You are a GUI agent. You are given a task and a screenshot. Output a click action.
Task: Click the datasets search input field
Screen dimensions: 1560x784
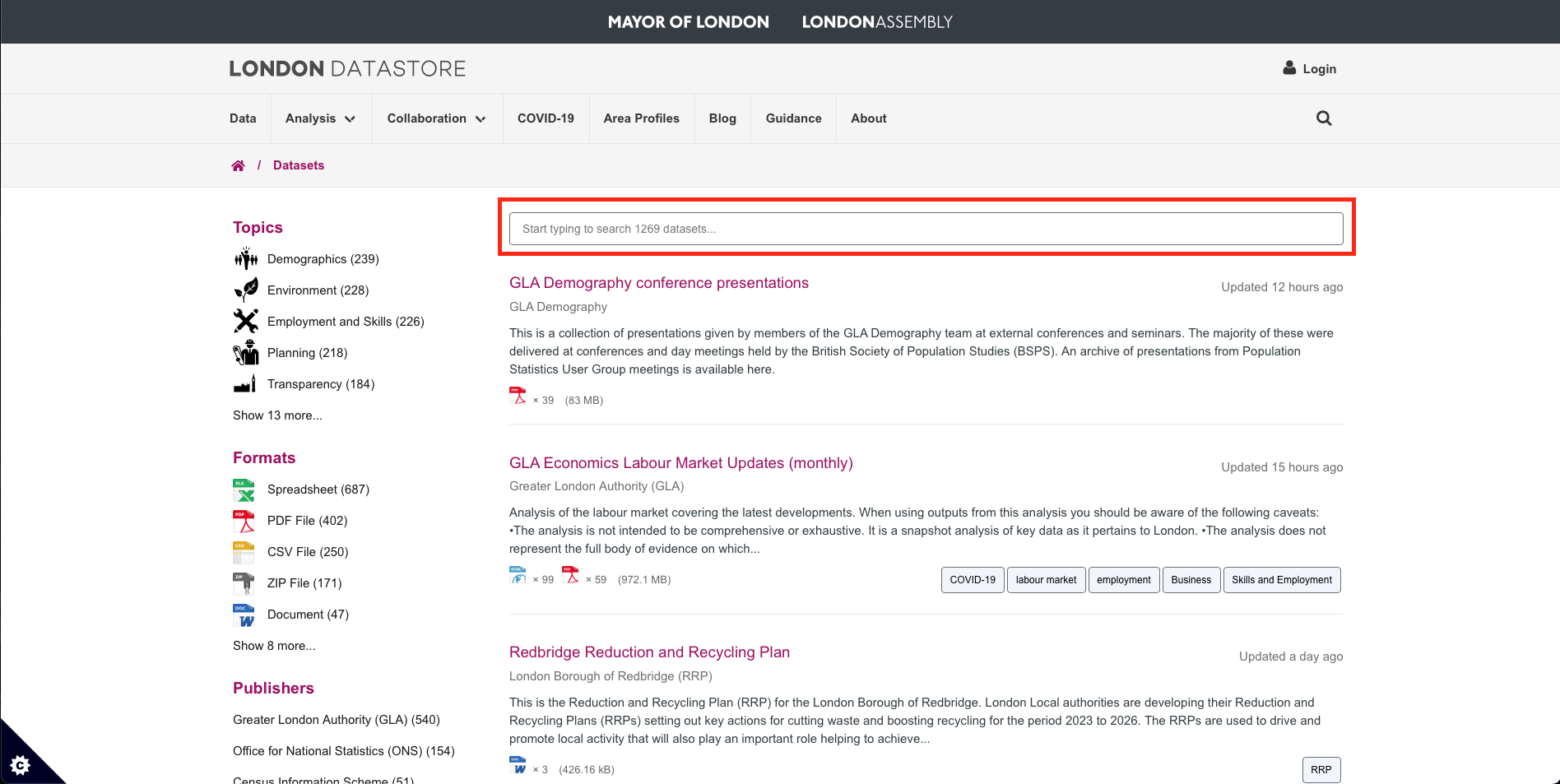[x=926, y=229]
